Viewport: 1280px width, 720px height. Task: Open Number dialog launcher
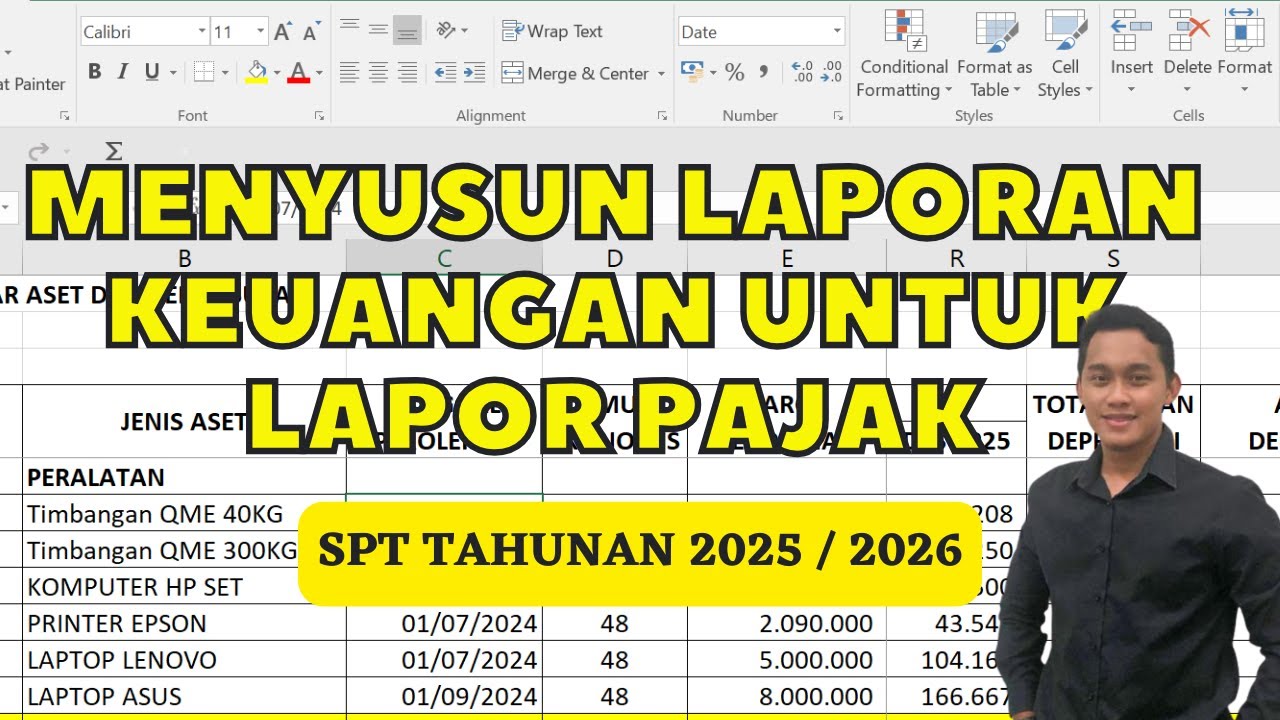(x=837, y=116)
